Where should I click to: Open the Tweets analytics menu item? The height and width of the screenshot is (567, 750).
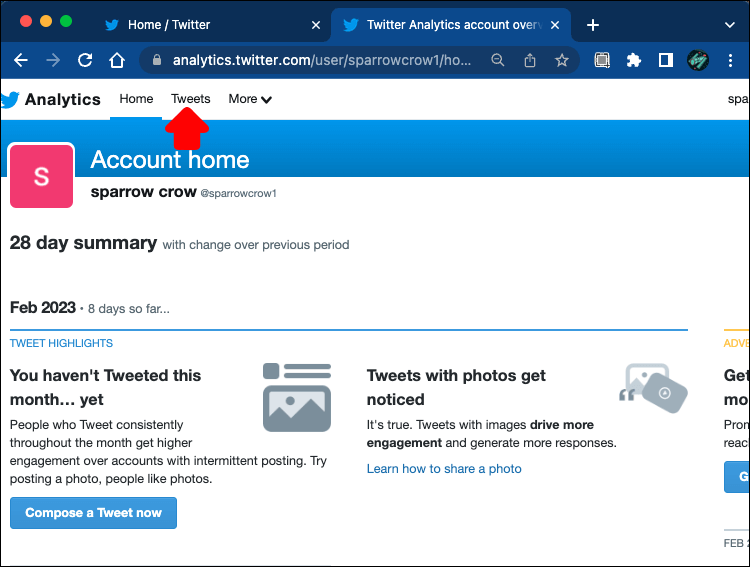tap(191, 99)
